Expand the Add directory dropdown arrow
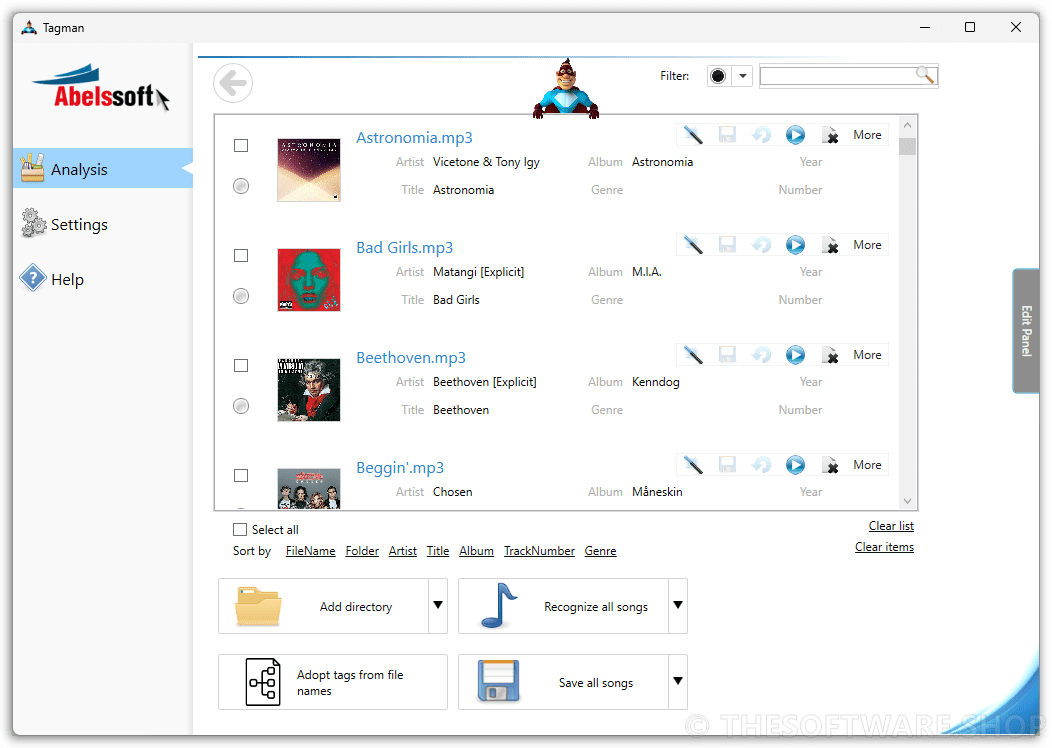The height and width of the screenshot is (748, 1052). coord(438,606)
